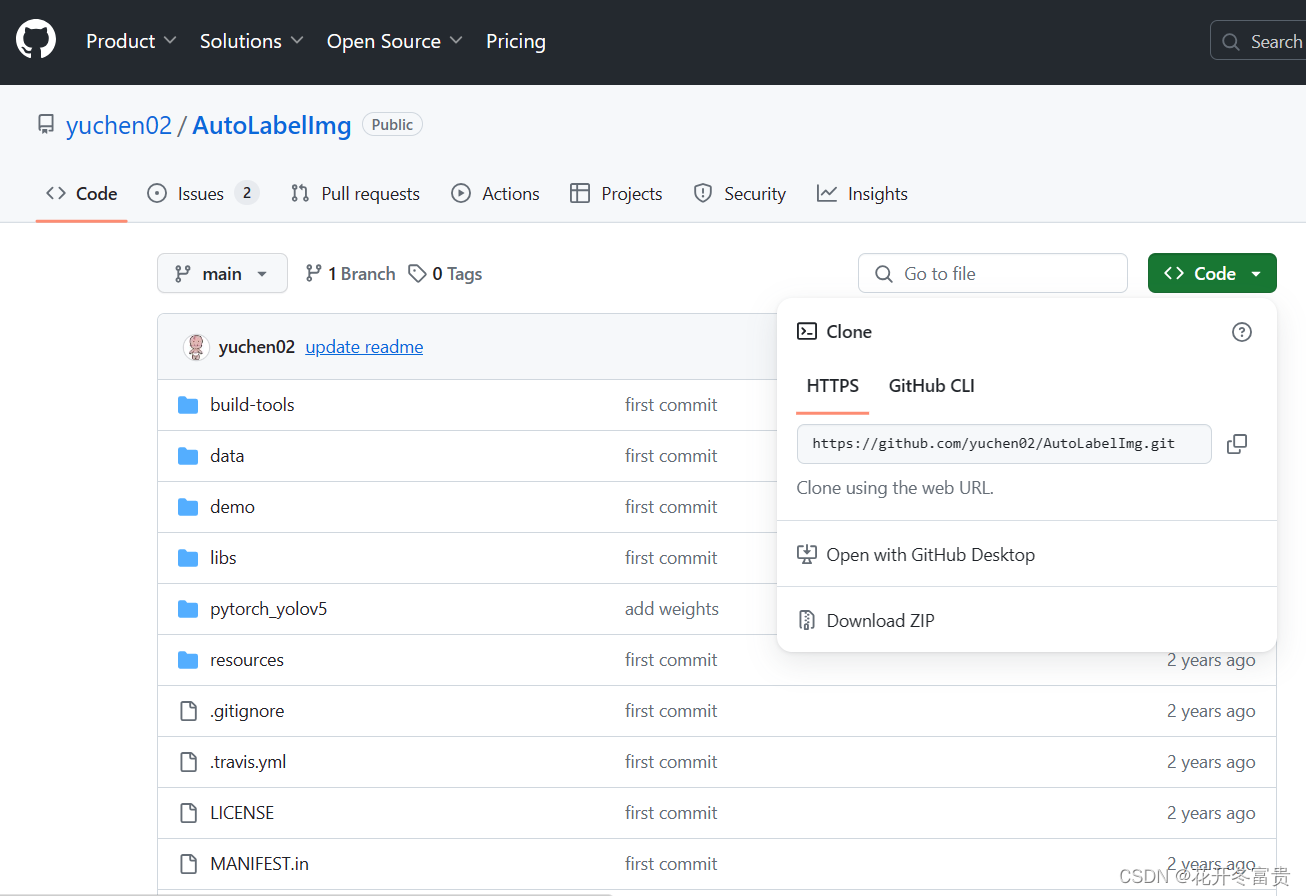Open the libs folder

pyautogui.click(x=223, y=558)
